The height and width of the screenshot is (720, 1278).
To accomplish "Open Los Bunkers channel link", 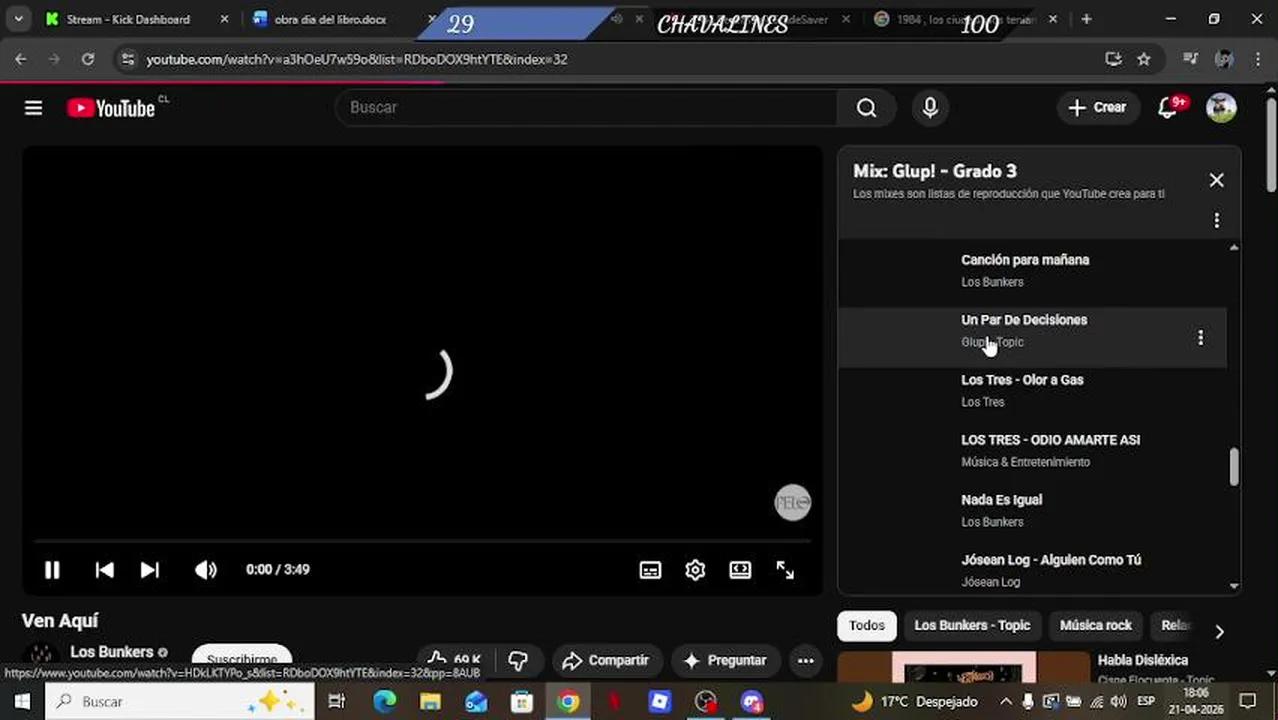I will coord(112,652).
